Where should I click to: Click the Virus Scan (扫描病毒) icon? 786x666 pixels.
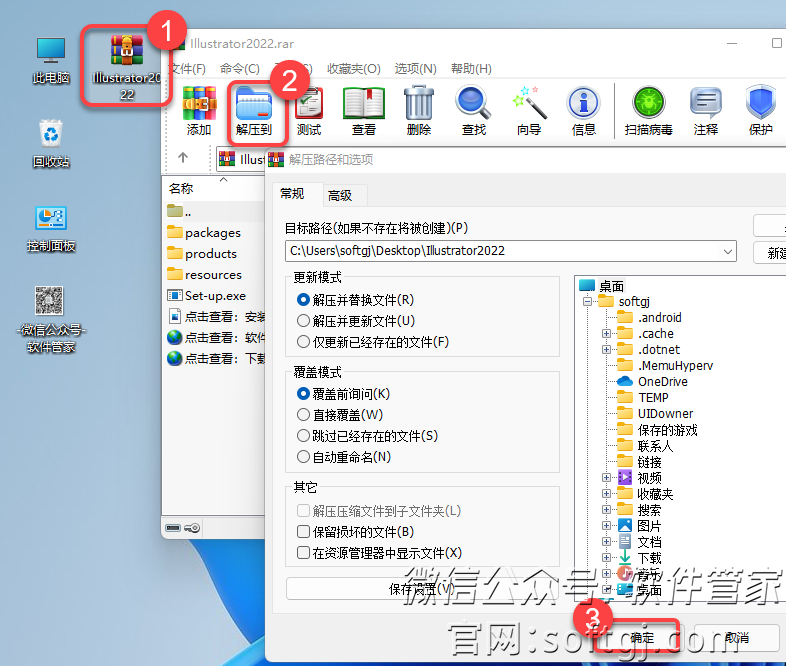[649, 103]
